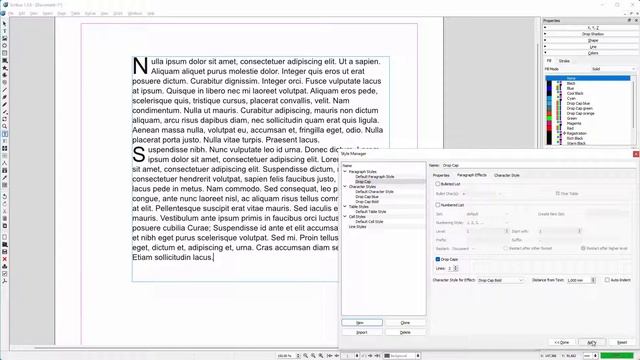Select Drop Cap Blue character style
This screenshot has width=640, height=360.
pyautogui.click(x=367, y=197)
